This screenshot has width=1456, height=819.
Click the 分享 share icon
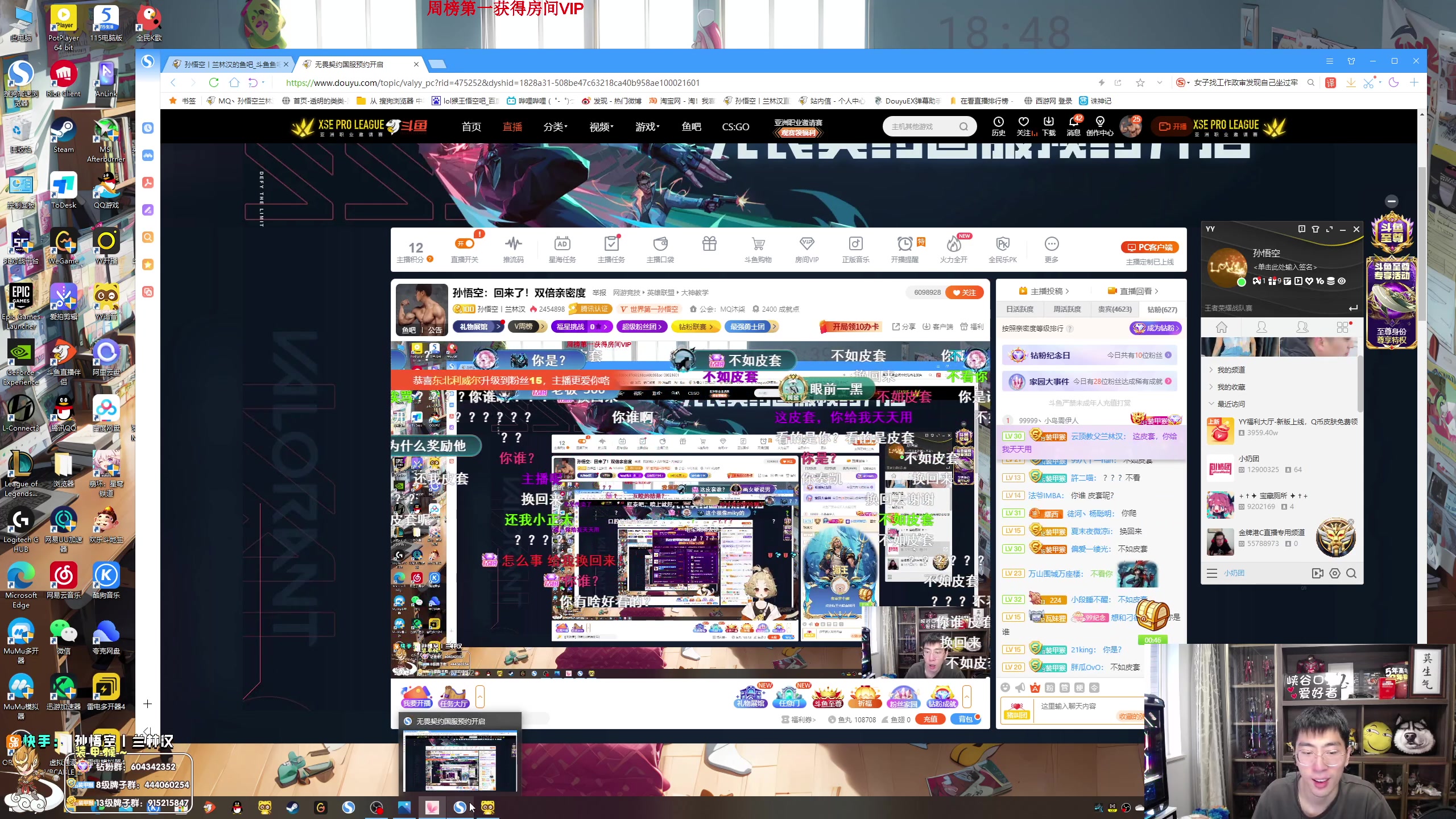tap(904, 326)
